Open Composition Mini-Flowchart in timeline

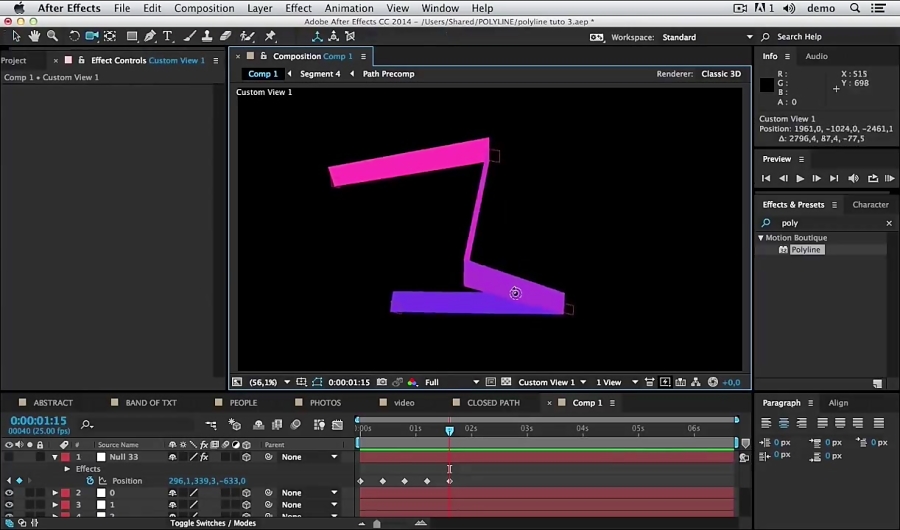point(211,425)
